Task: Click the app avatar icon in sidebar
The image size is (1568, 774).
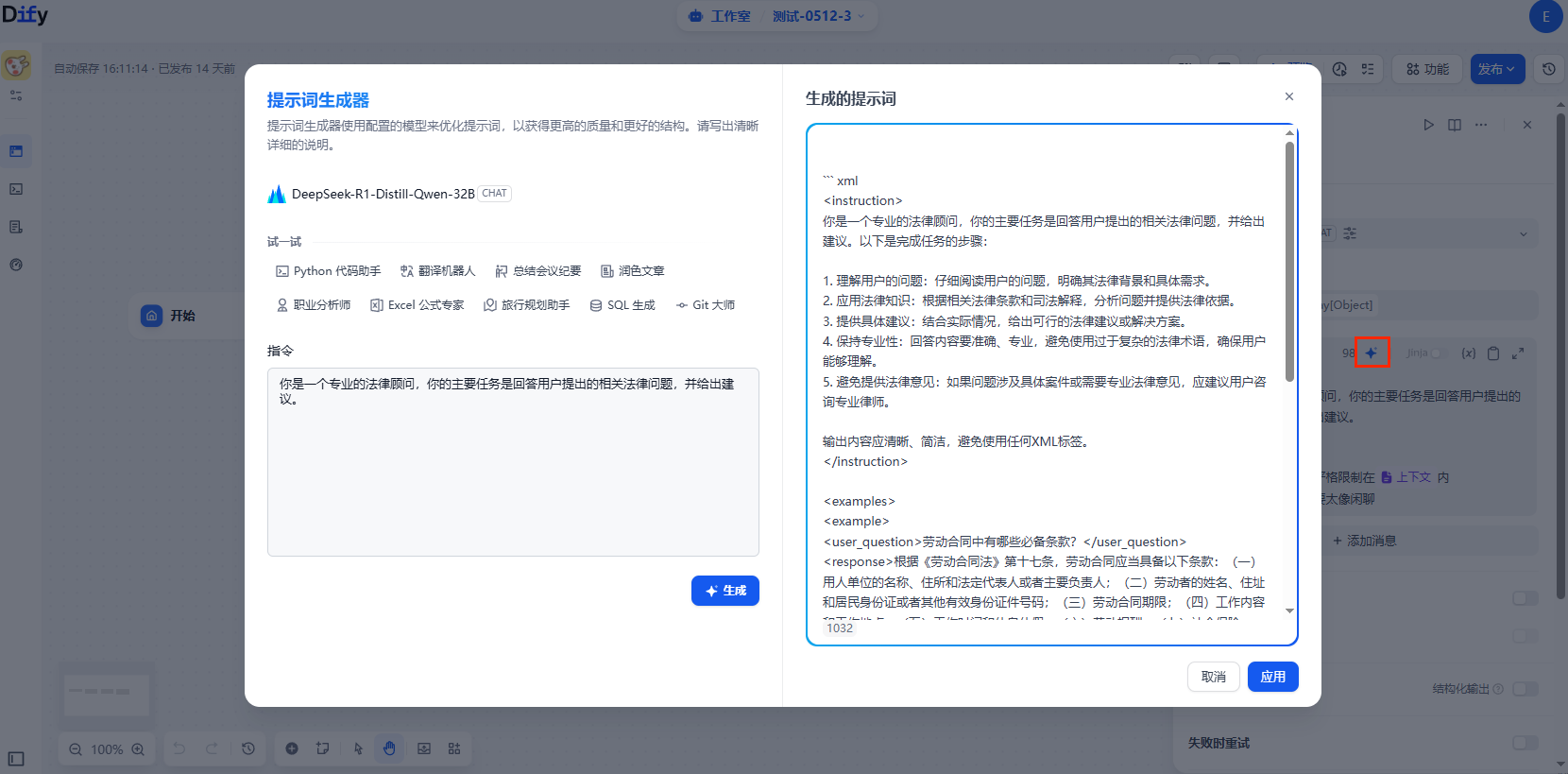Action: point(16,65)
